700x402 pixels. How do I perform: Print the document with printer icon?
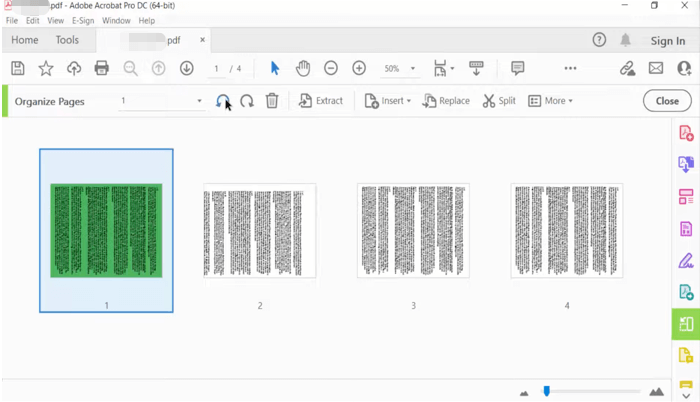point(102,68)
